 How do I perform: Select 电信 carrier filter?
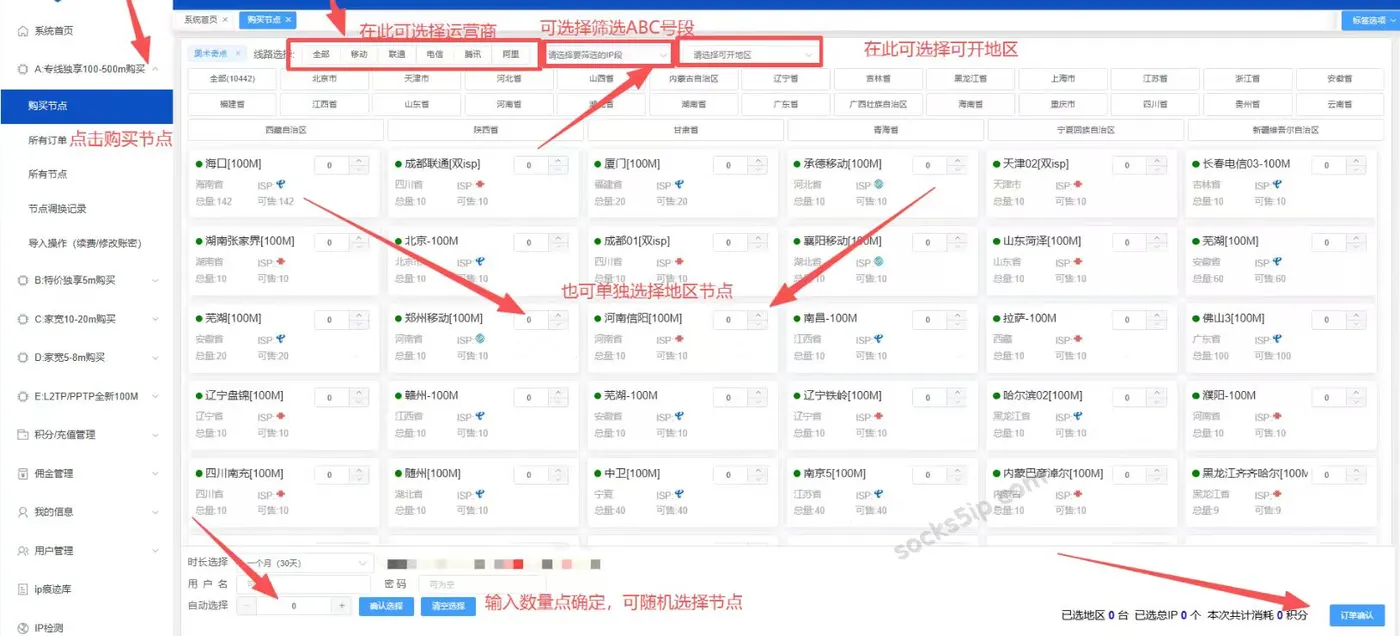[x=435, y=54]
